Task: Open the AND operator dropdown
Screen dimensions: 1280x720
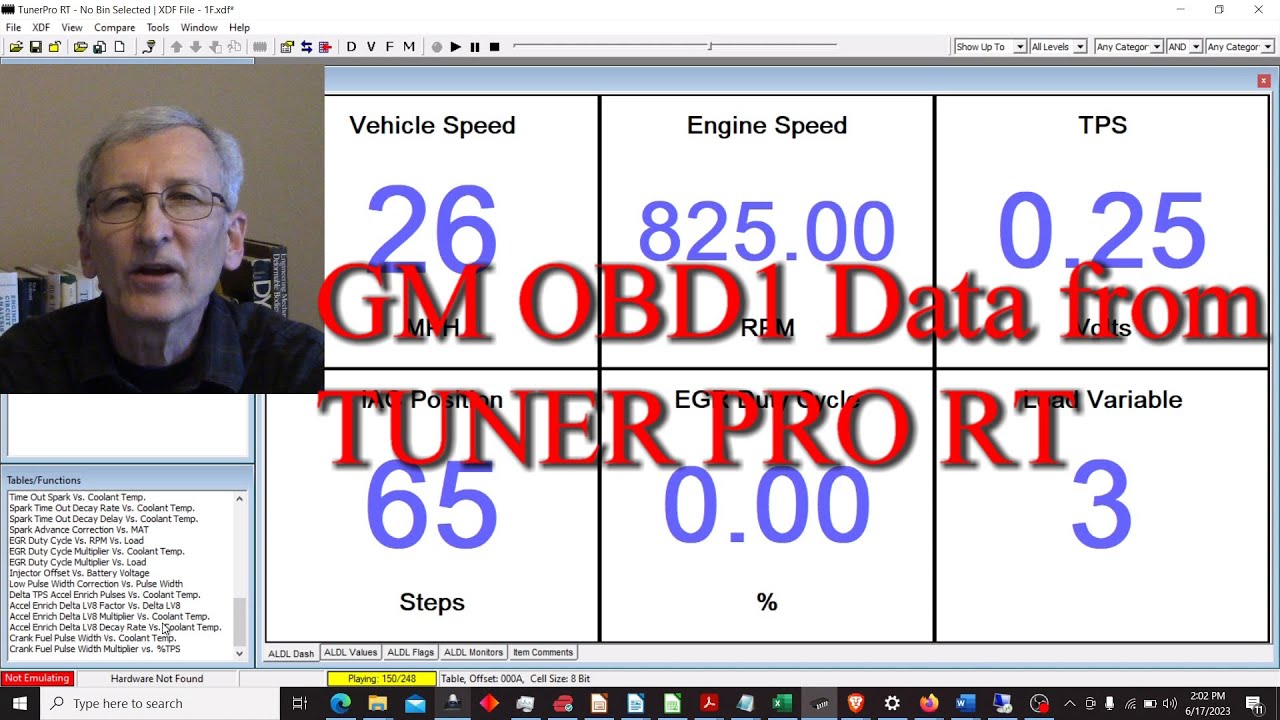Action: tap(1184, 47)
